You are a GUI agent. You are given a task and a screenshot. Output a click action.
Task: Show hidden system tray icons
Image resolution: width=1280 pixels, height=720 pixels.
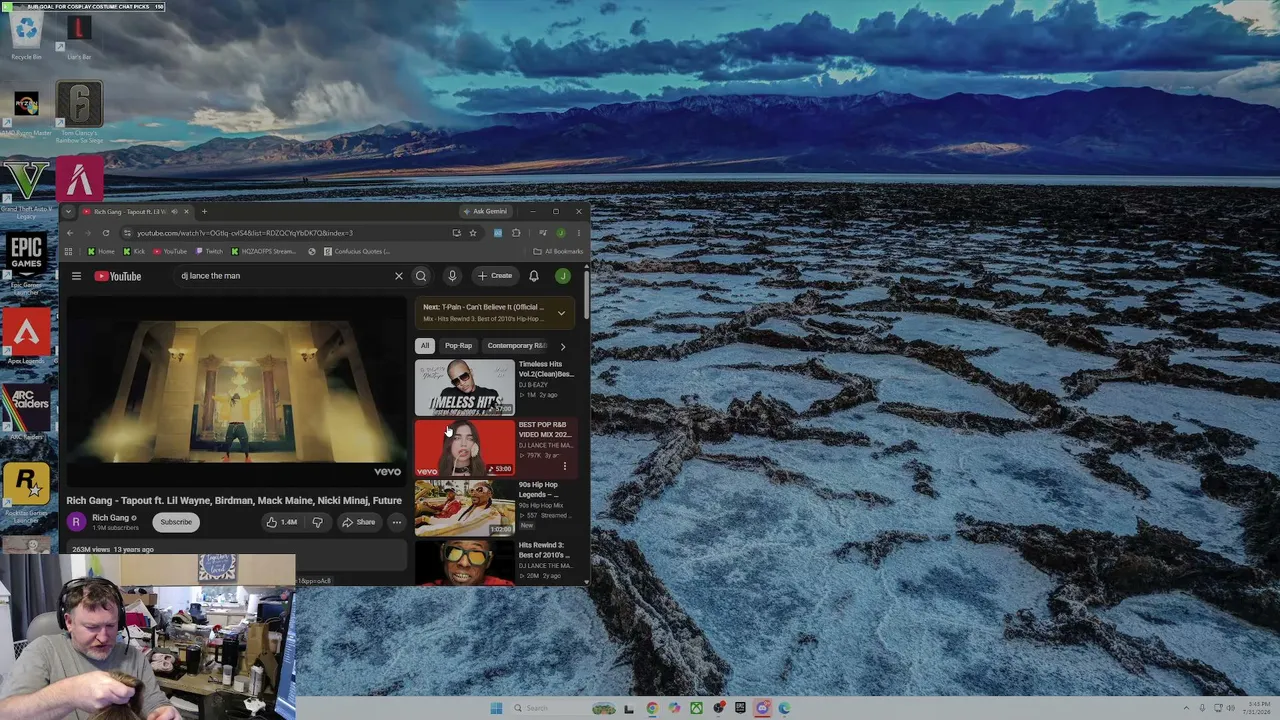tap(1187, 708)
